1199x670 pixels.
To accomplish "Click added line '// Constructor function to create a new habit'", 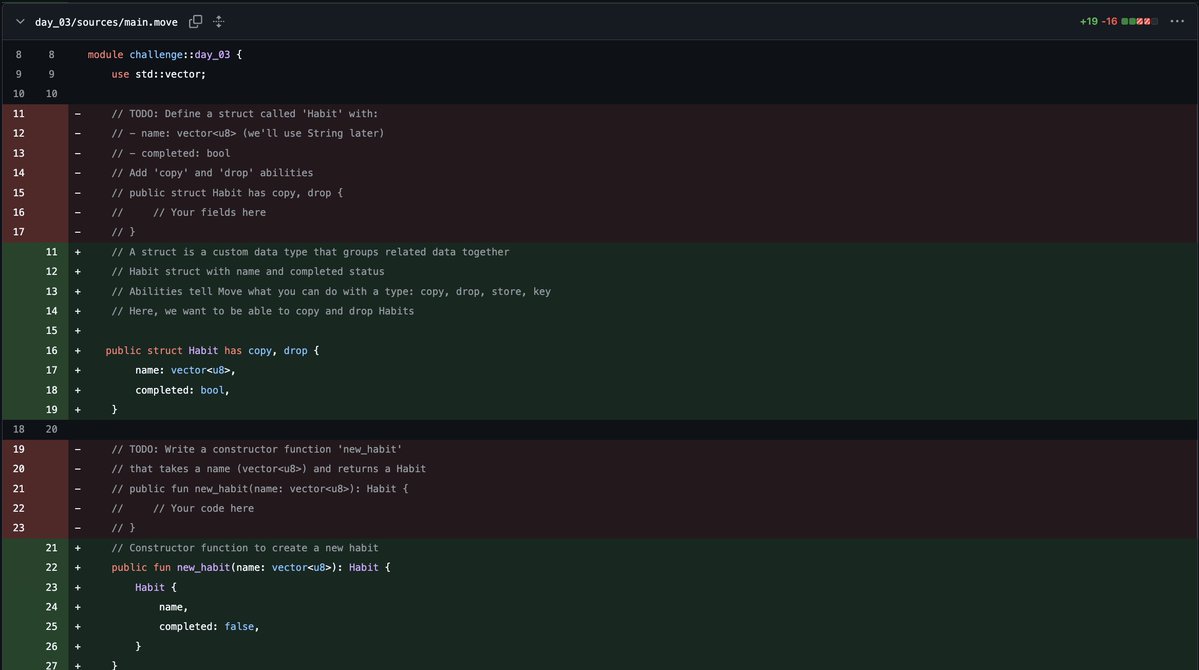I will click(245, 548).
